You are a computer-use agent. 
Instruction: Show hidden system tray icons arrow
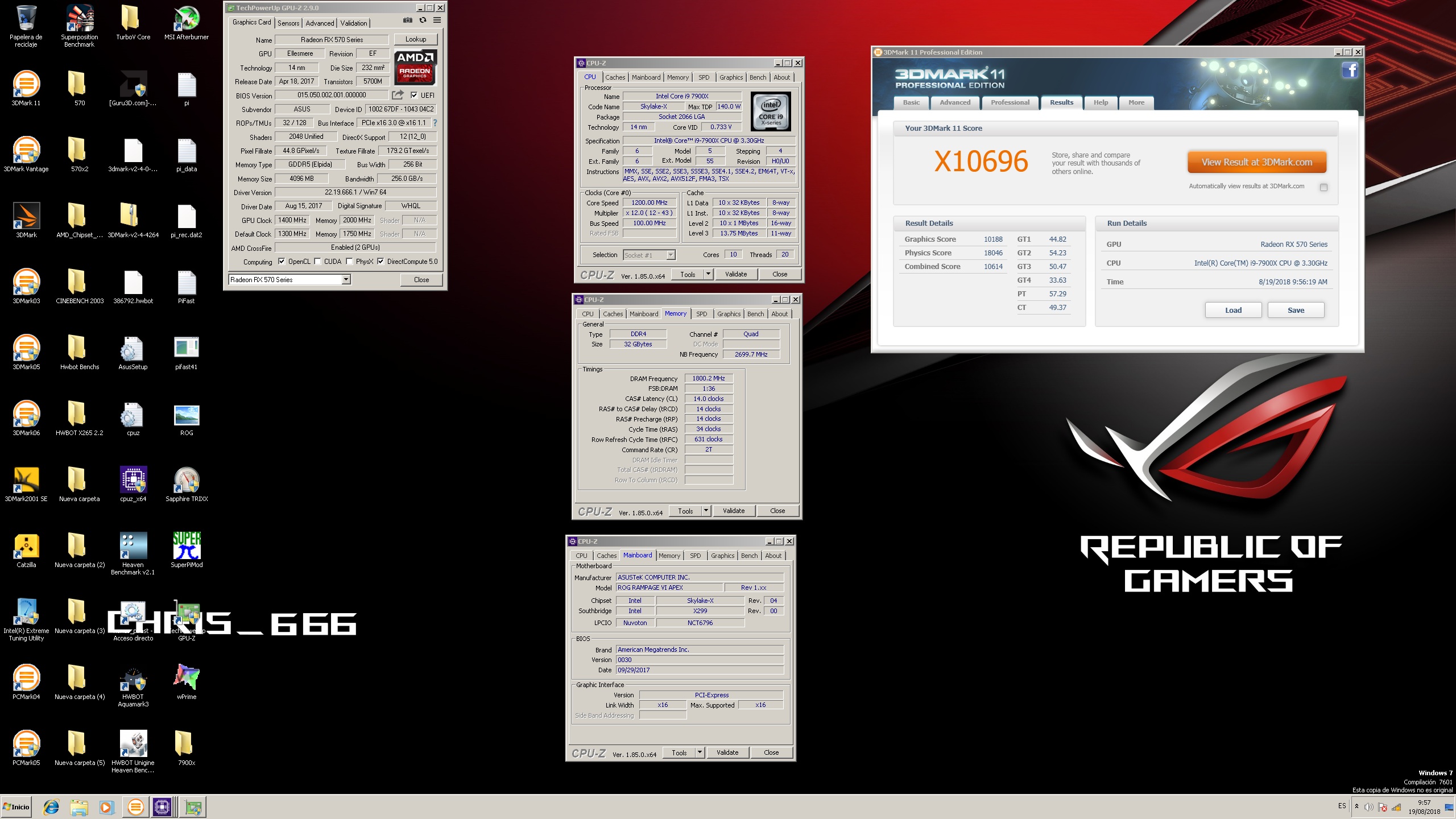pyautogui.click(x=1356, y=806)
